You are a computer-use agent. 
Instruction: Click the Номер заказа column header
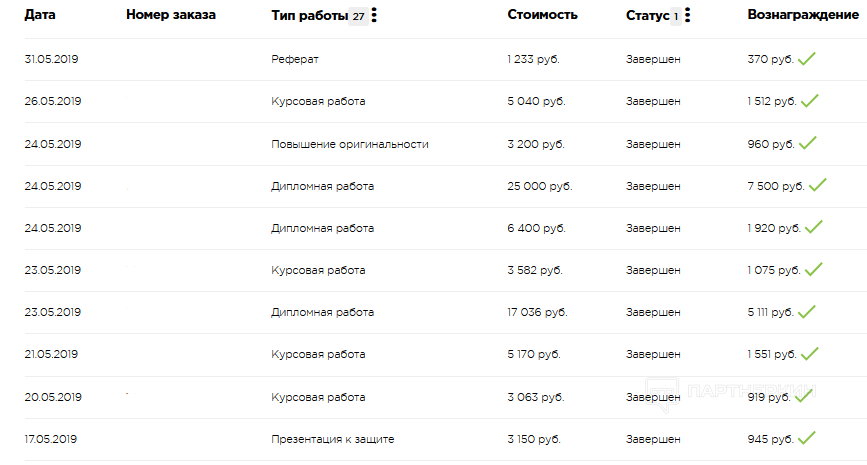171,15
